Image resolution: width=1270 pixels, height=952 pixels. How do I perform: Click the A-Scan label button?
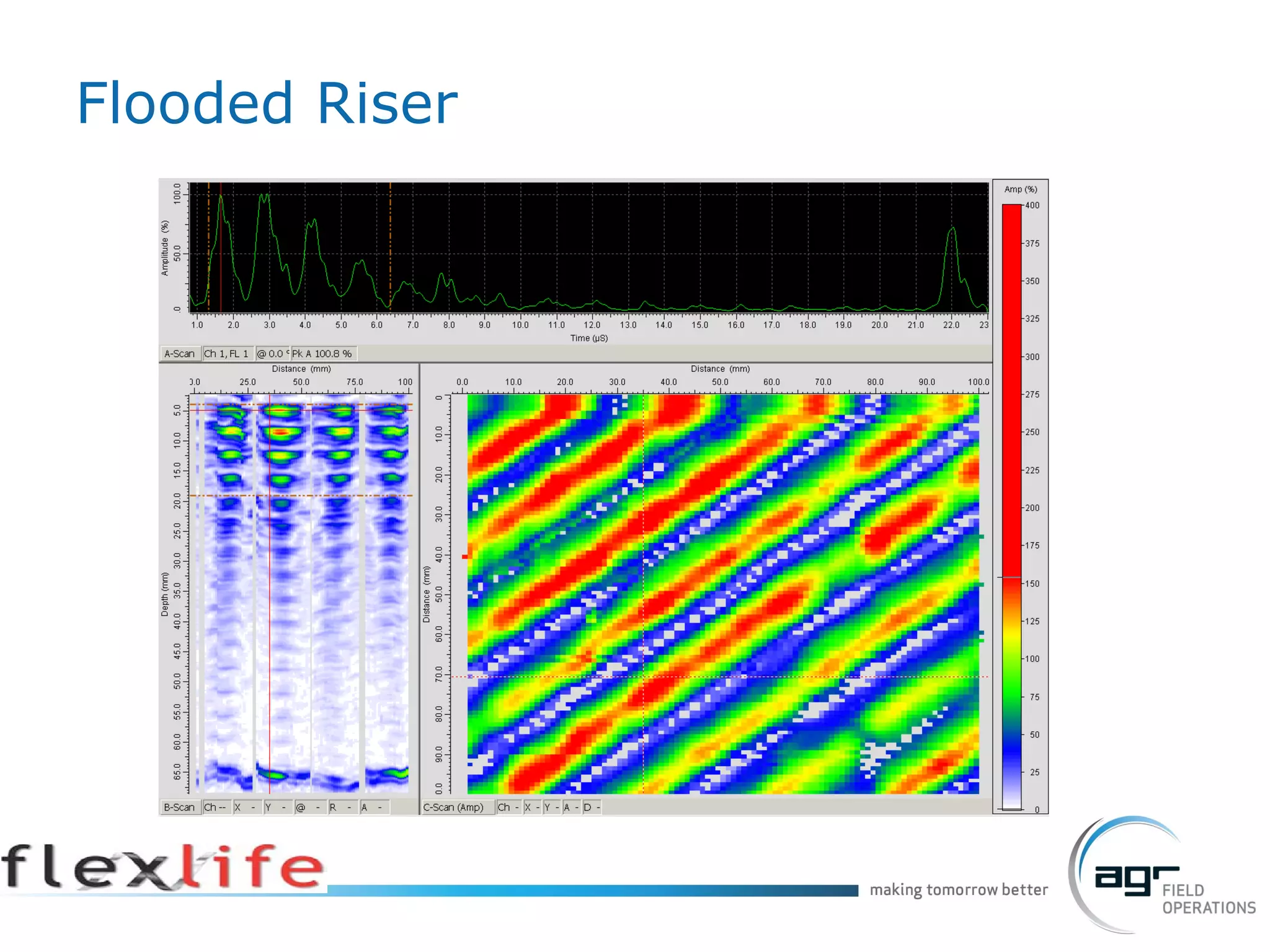tap(179, 354)
